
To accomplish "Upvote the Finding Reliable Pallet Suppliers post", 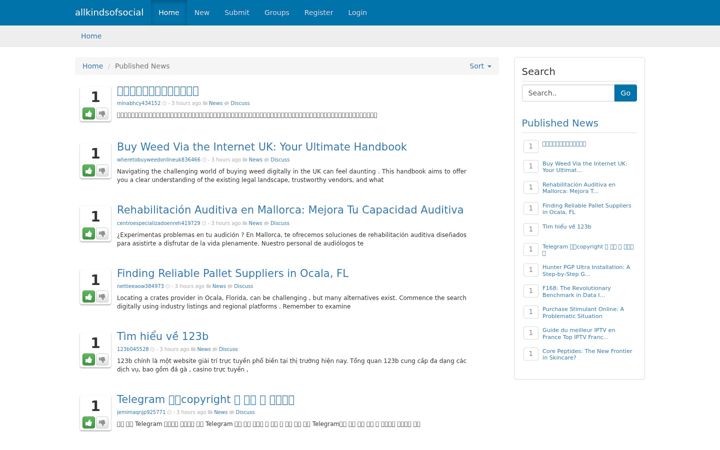I will (89, 297).
